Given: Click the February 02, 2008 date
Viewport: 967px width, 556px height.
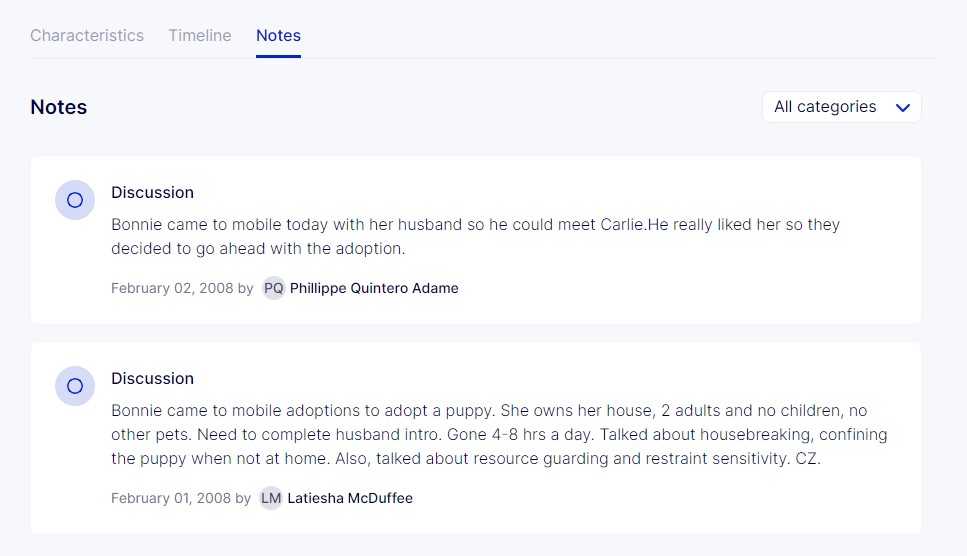Looking at the screenshot, I should click(x=171, y=288).
